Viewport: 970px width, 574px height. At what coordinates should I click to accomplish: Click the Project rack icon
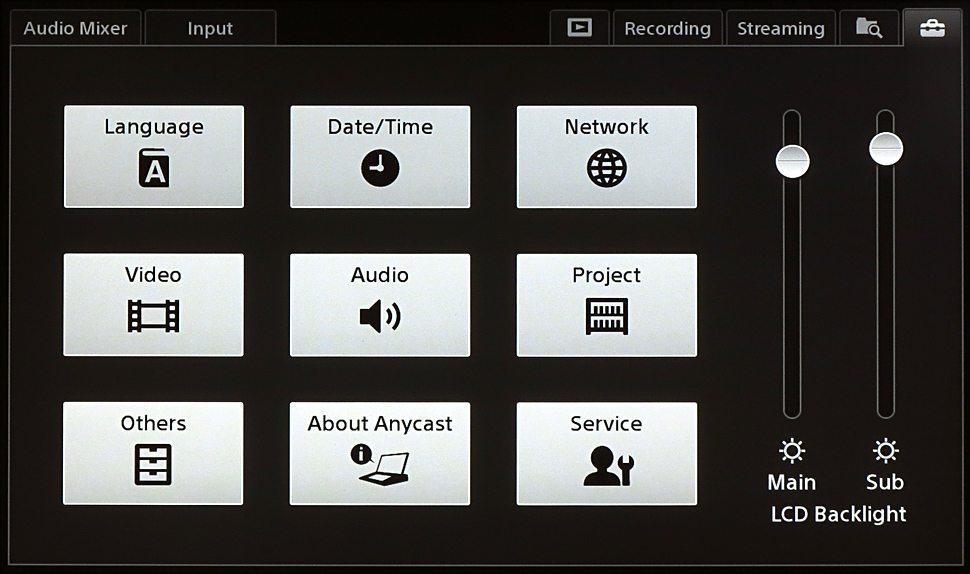coord(606,317)
